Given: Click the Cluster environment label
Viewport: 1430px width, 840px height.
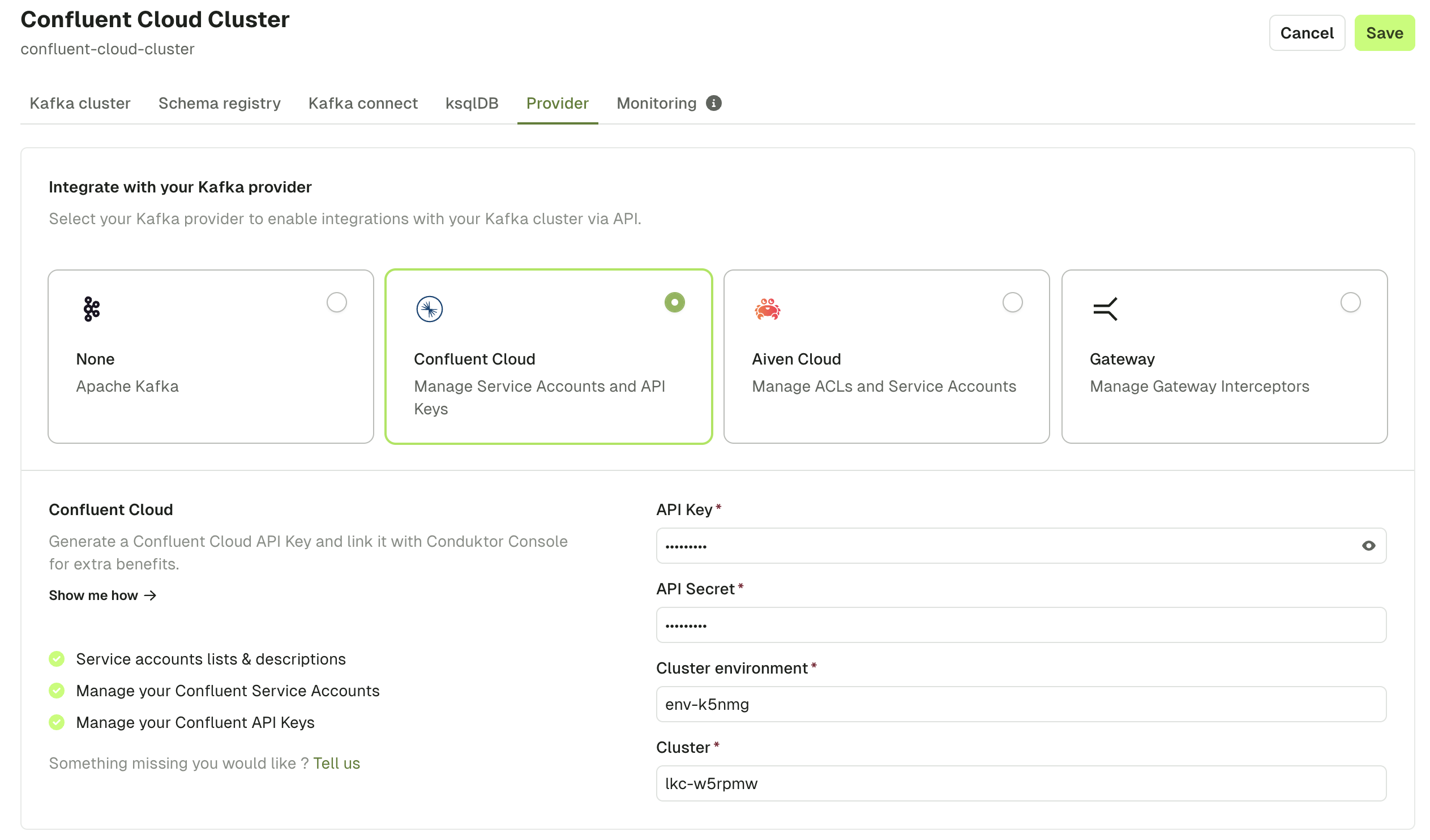Looking at the screenshot, I should pyautogui.click(x=731, y=668).
